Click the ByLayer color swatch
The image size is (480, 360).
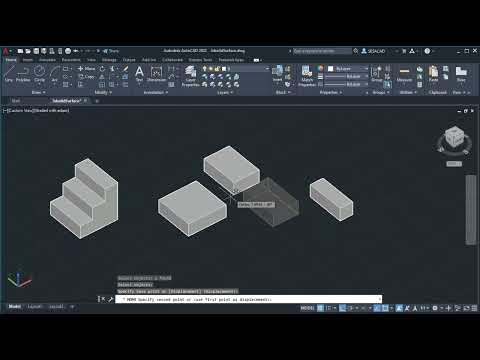click(x=331, y=69)
